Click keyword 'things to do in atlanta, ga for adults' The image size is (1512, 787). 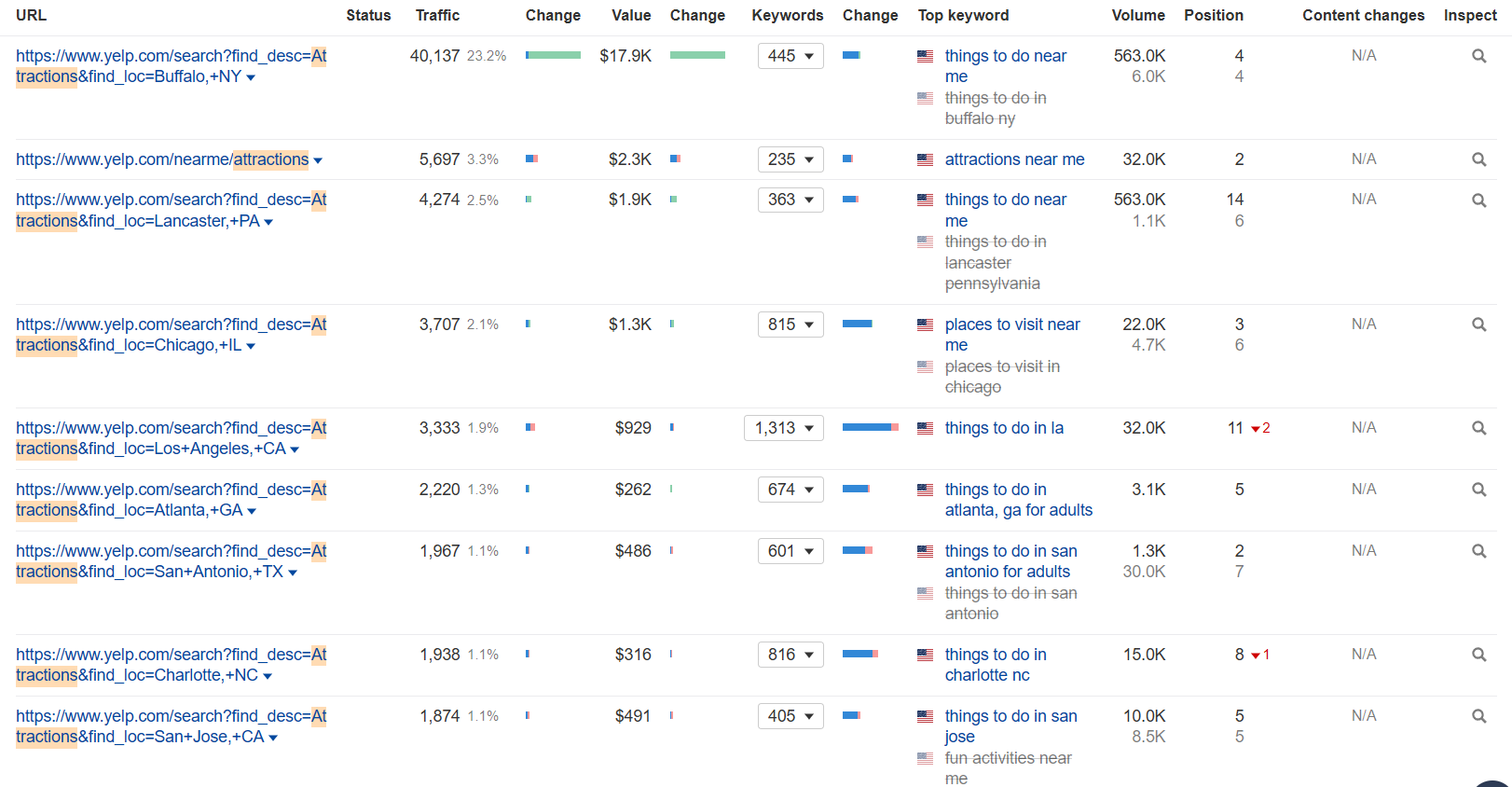1018,500
